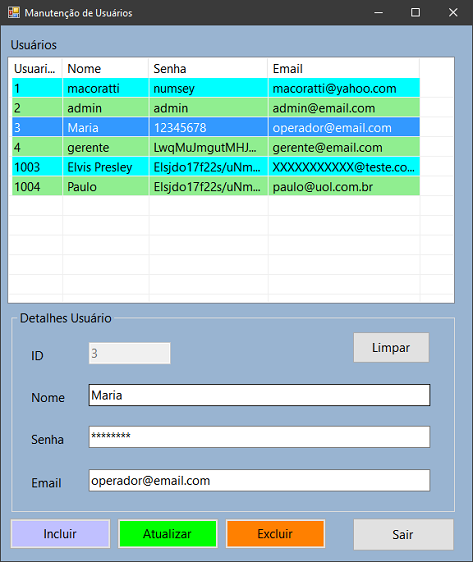Viewport: 473px width, 562px height.
Task: Click the purple Incluir button
Action: point(60,534)
